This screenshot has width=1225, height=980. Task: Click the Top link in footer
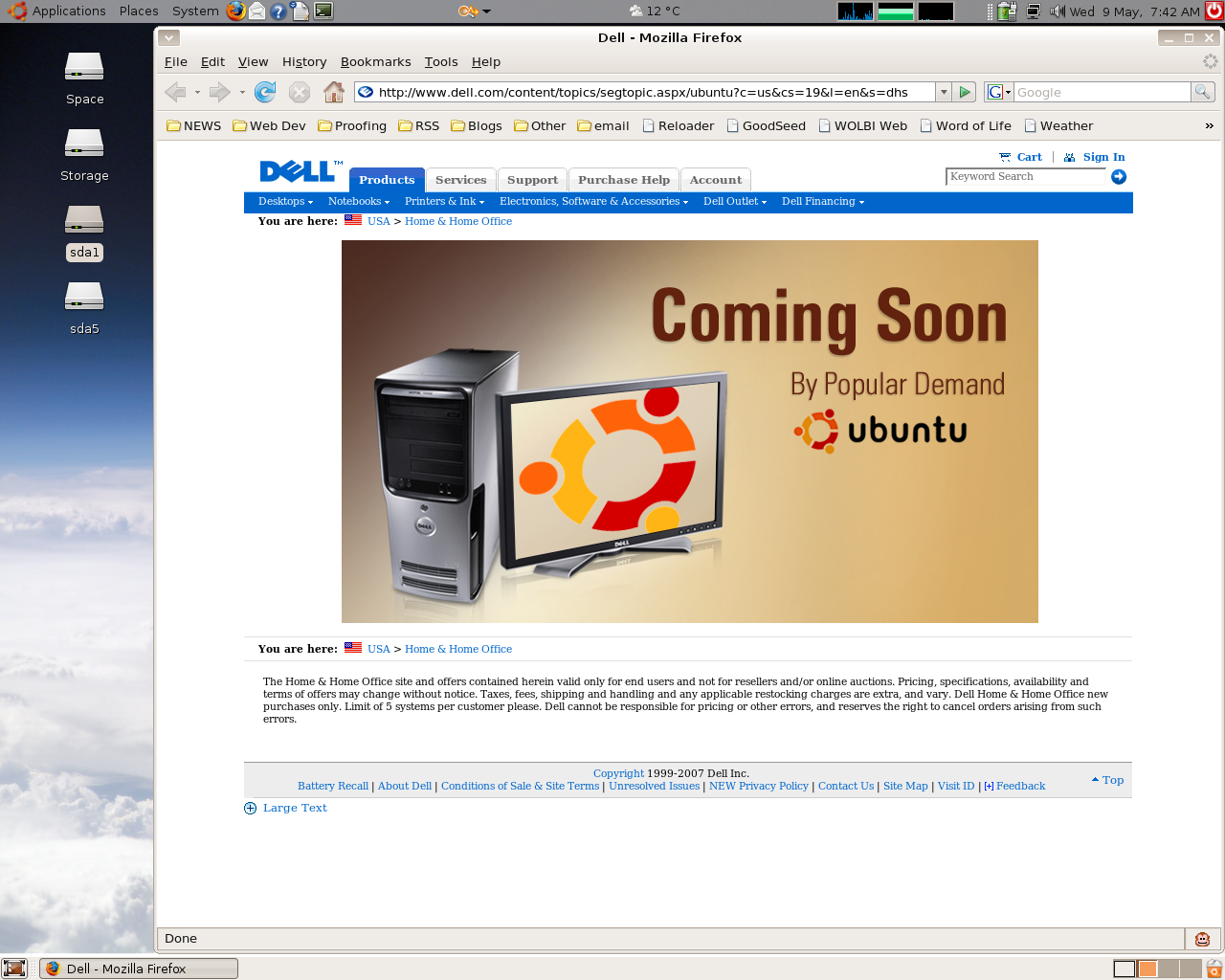click(x=1113, y=780)
